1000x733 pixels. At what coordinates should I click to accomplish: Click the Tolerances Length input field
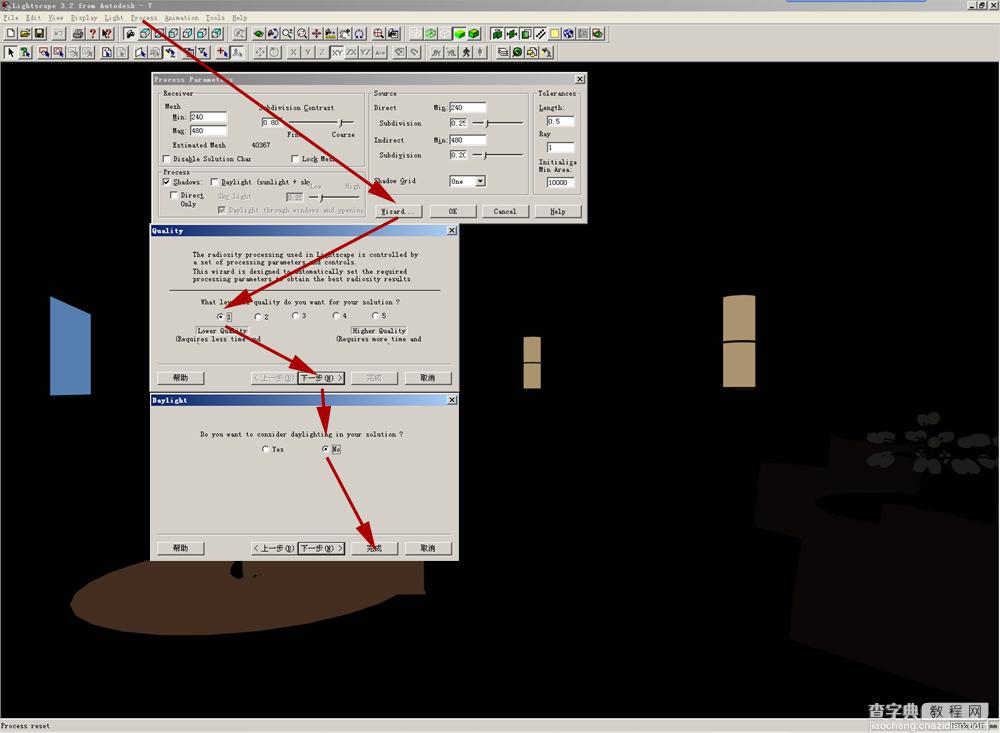tap(560, 121)
